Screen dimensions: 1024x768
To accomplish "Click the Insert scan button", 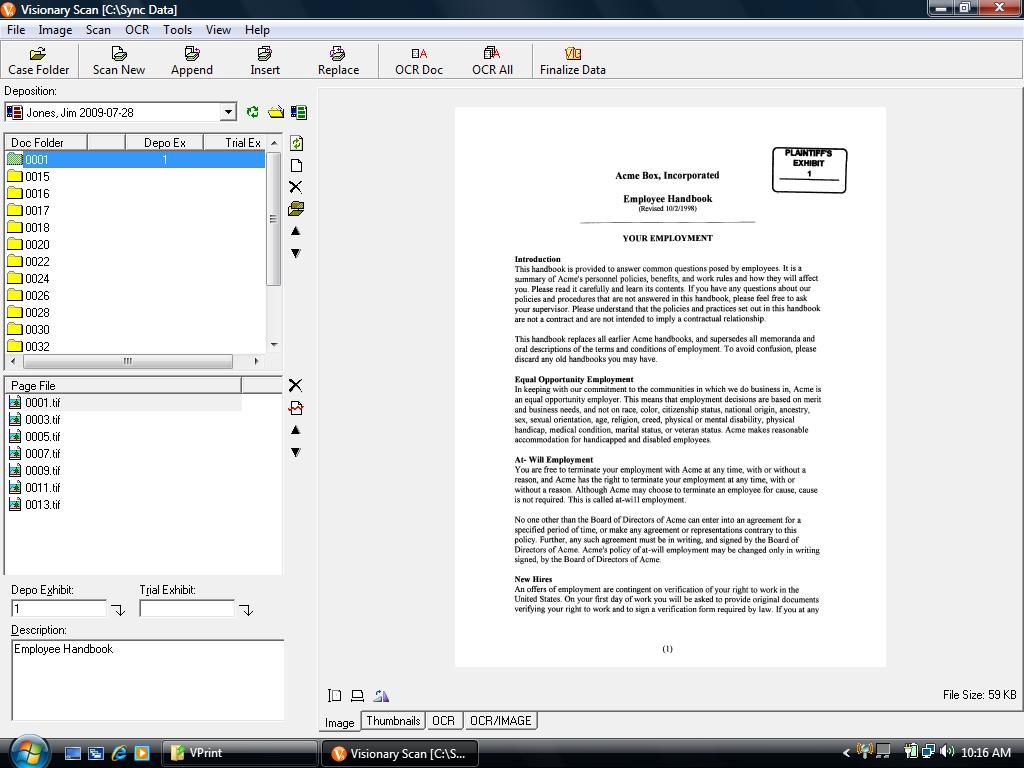I will click(x=265, y=61).
